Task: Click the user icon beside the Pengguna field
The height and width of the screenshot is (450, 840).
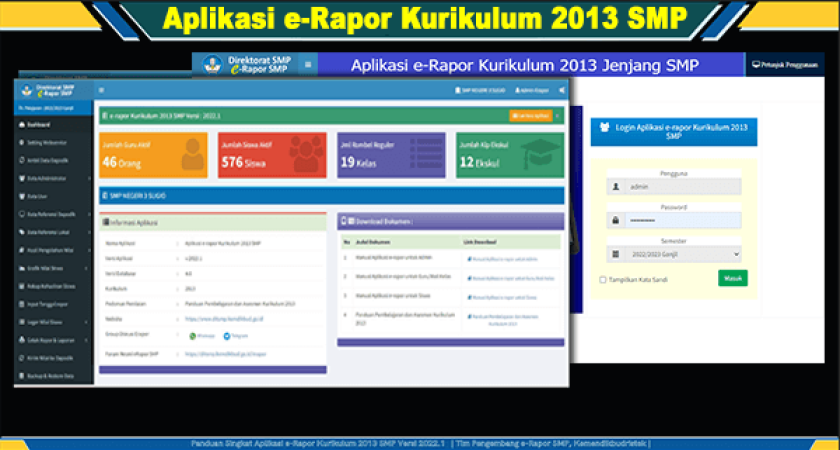Action: (615, 186)
